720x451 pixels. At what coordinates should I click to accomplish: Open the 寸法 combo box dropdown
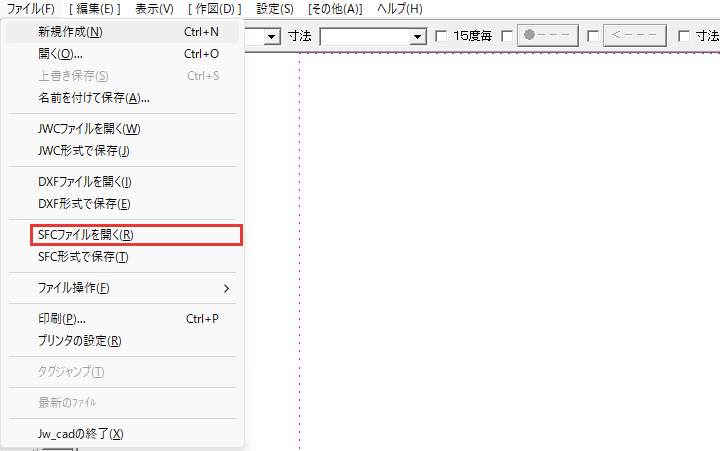pyautogui.click(x=417, y=36)
